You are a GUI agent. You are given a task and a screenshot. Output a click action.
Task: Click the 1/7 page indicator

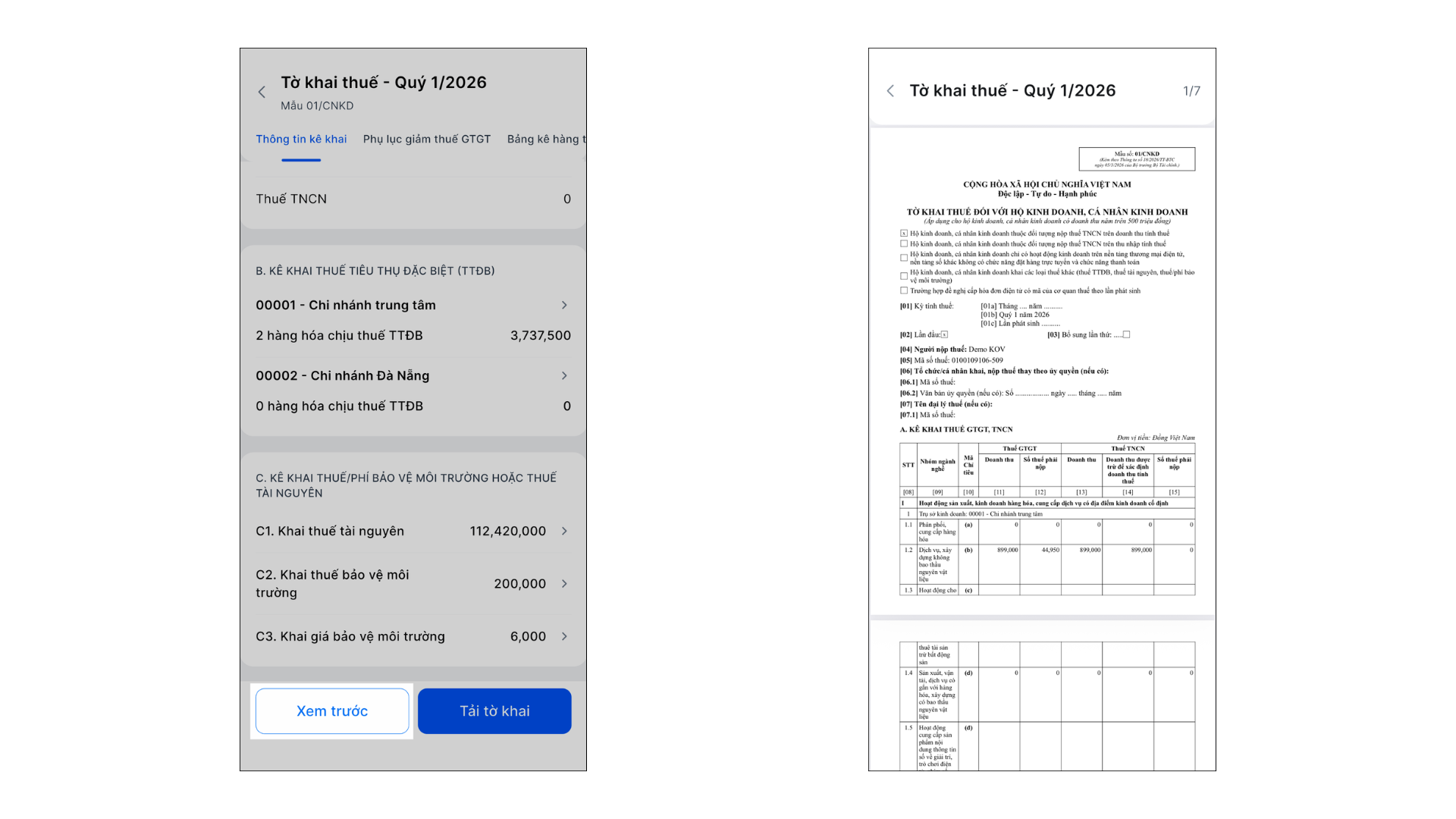point(1191,91)
